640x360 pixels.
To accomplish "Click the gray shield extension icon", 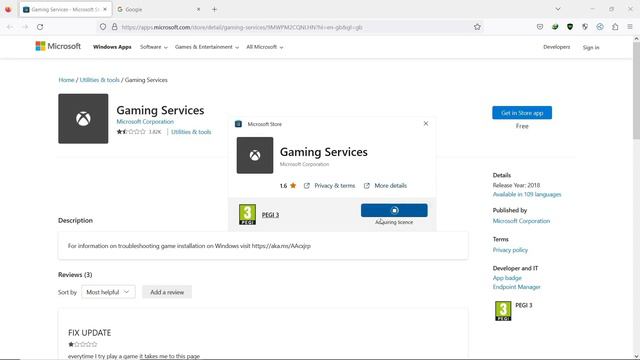I will pyautogui.click(x=585, y=27).
